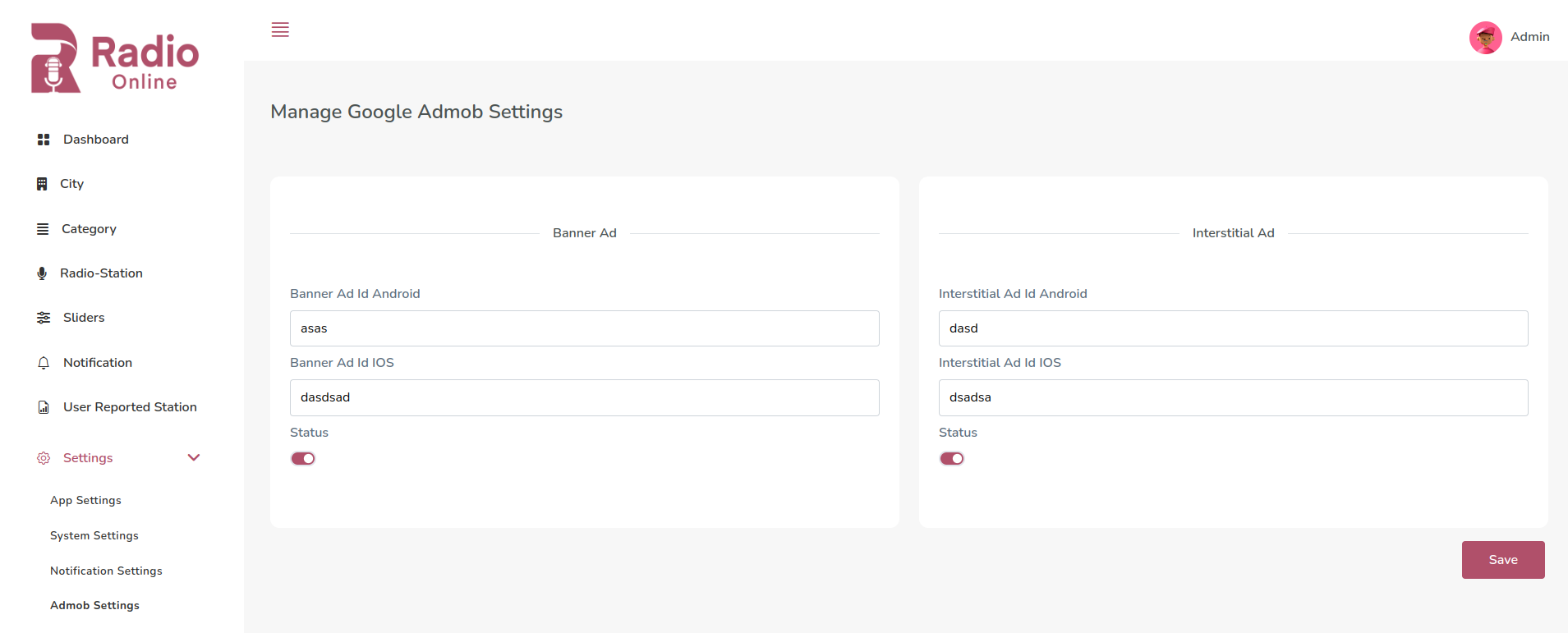Viewport: 1568px width, 633px height.
Task: Open the Dashboard menu item
Action: click(x=96, y=140)
